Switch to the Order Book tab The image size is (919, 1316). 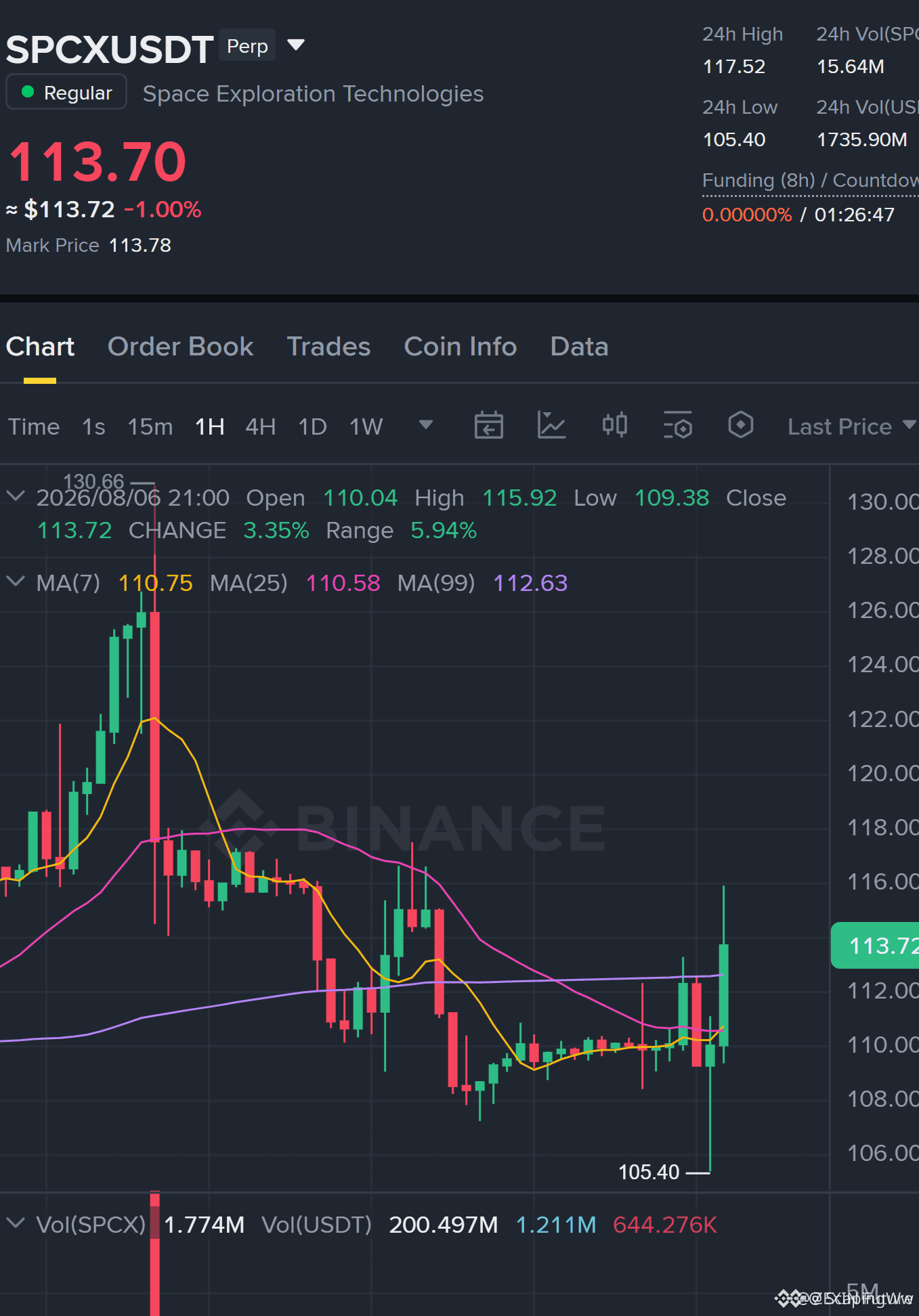(180, 347)
